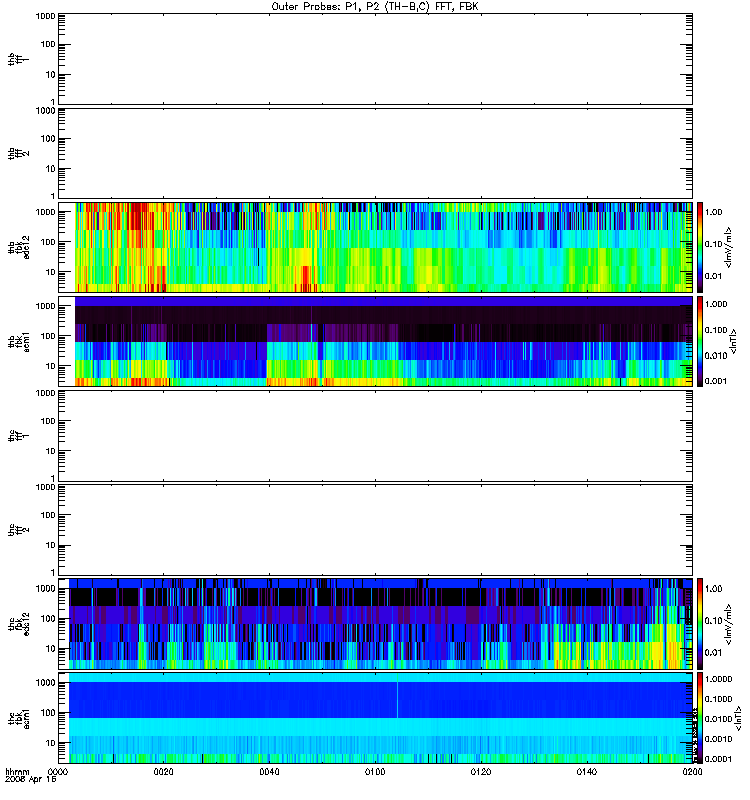Click the 1000 y-axis tick of thc fbk edc12
Image resolution: width=750 pixels, height=800 pixels.
[x=45, y=589]
